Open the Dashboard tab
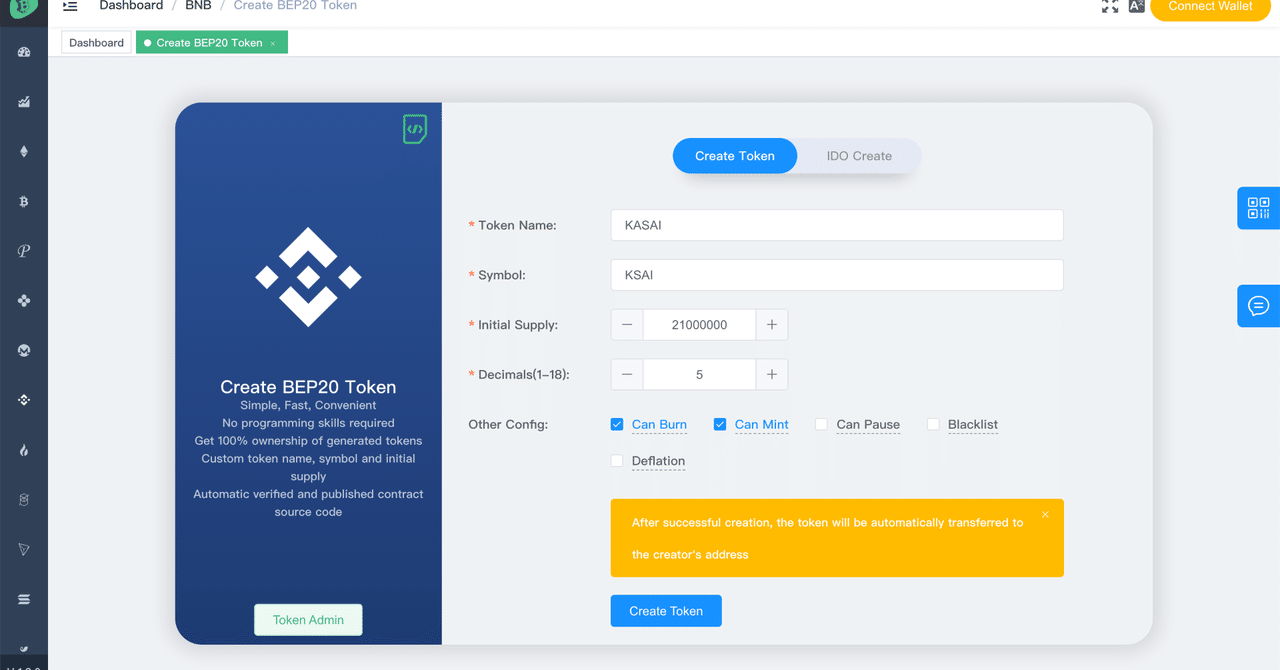The height and width of the screenshot is (670, 1280). pyautogui.click(x=96, y=42)
